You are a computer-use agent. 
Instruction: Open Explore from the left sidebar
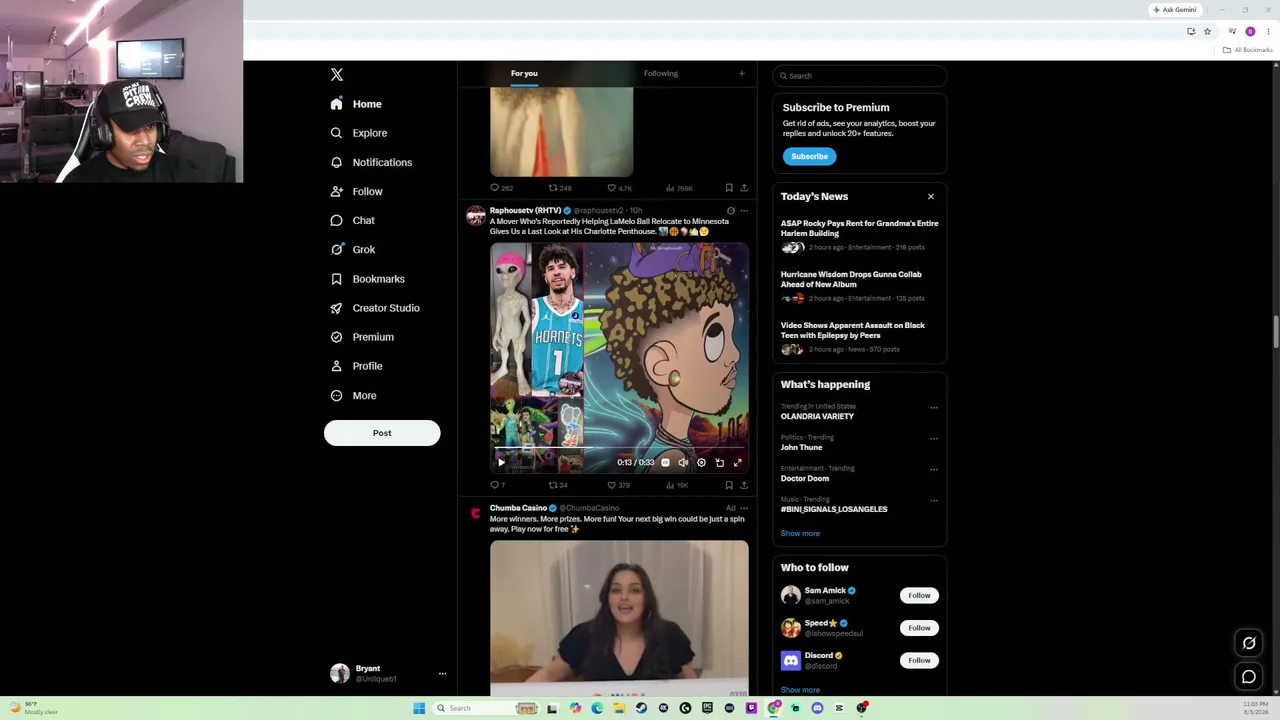[x=359, y=133]
